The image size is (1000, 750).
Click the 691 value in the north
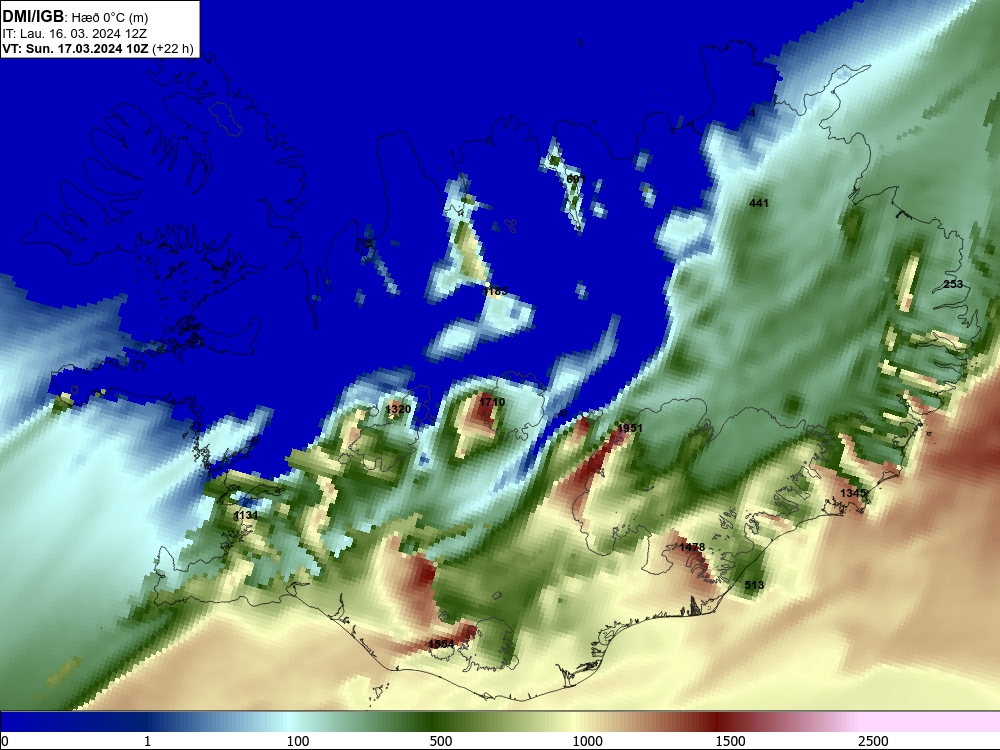(575, 179)
